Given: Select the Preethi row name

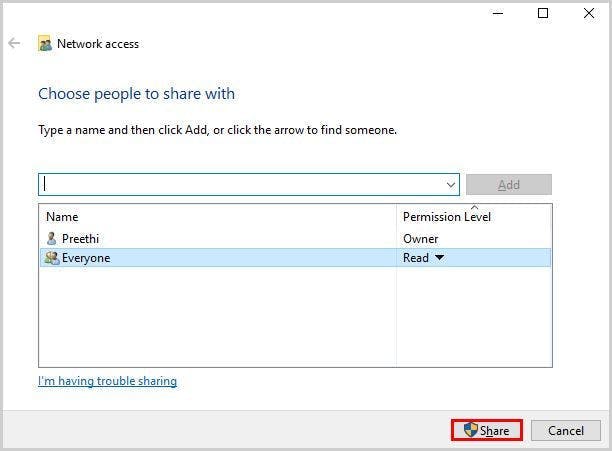Looking at the screenshot, I should pyautogui.click(x=80, y=238).
